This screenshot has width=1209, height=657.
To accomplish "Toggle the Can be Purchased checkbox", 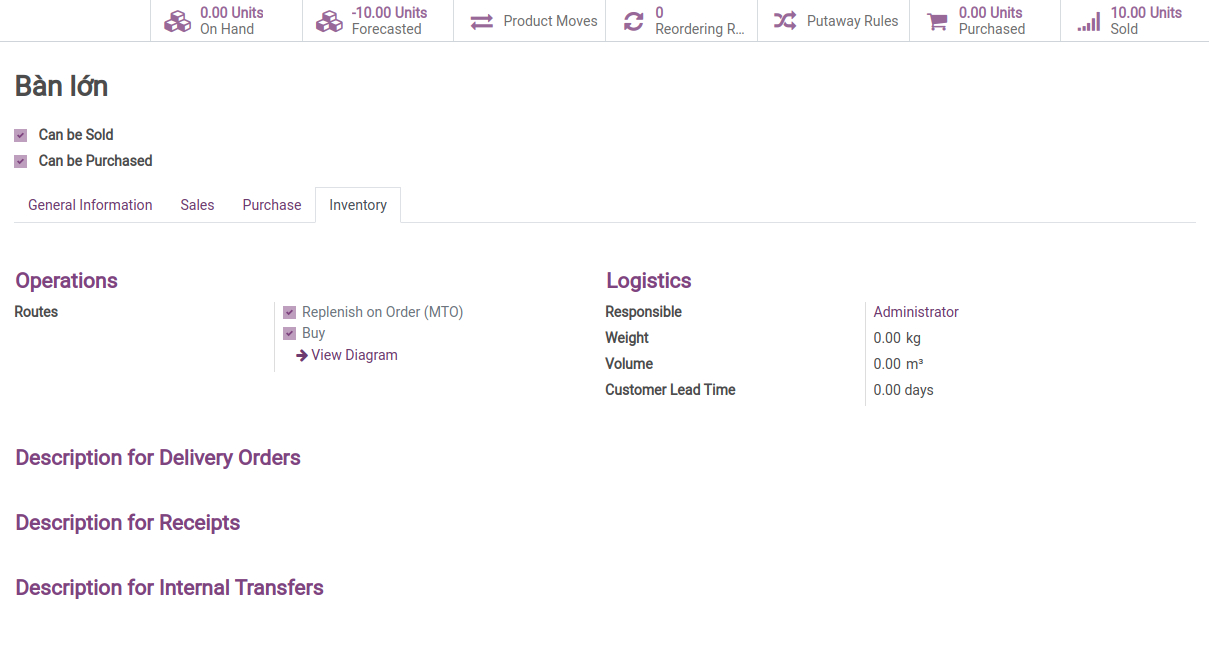I will (x=21, y=161).
